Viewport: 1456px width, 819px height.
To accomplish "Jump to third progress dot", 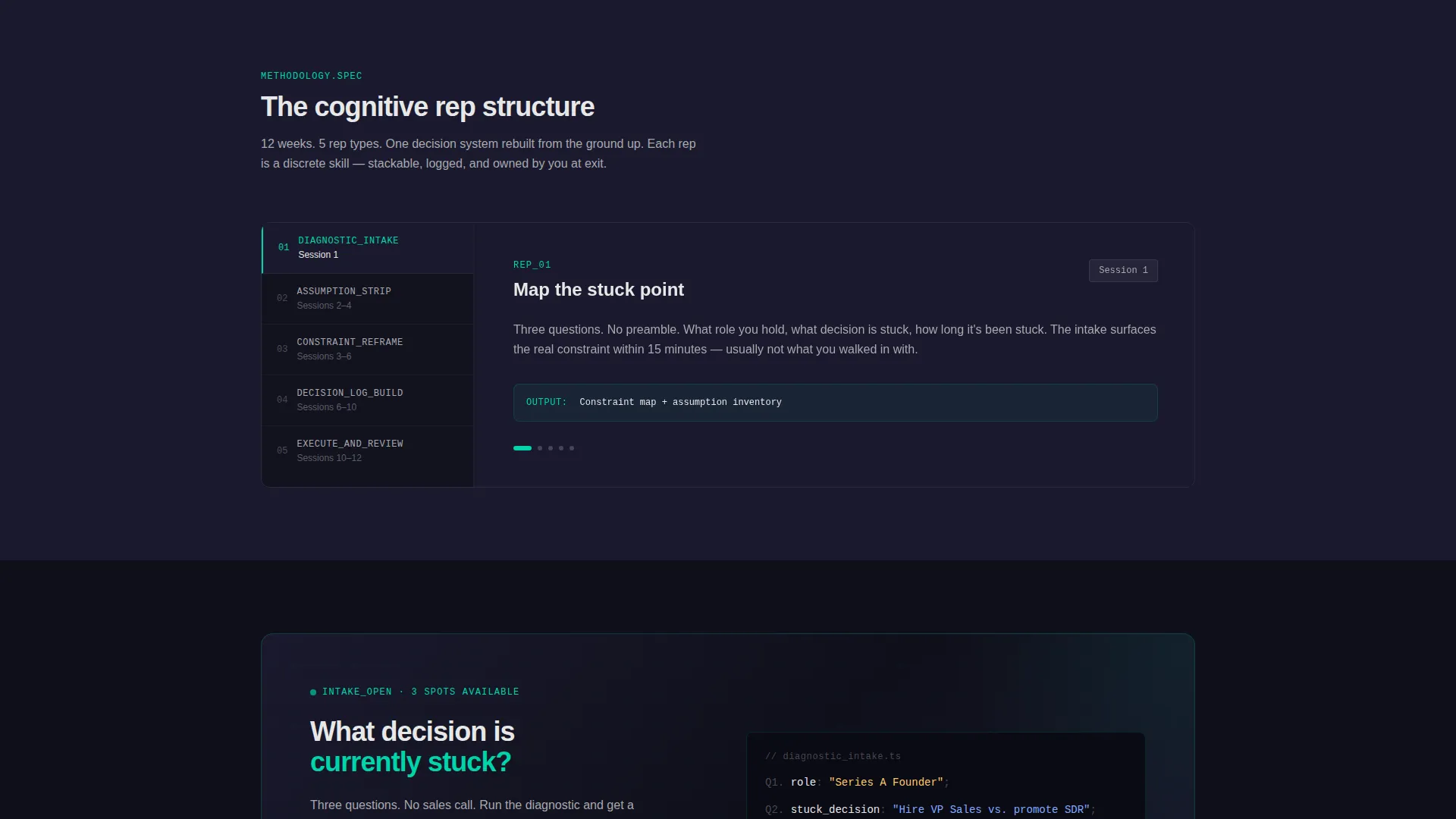I will pyautogui.click(x=551, y=448).
